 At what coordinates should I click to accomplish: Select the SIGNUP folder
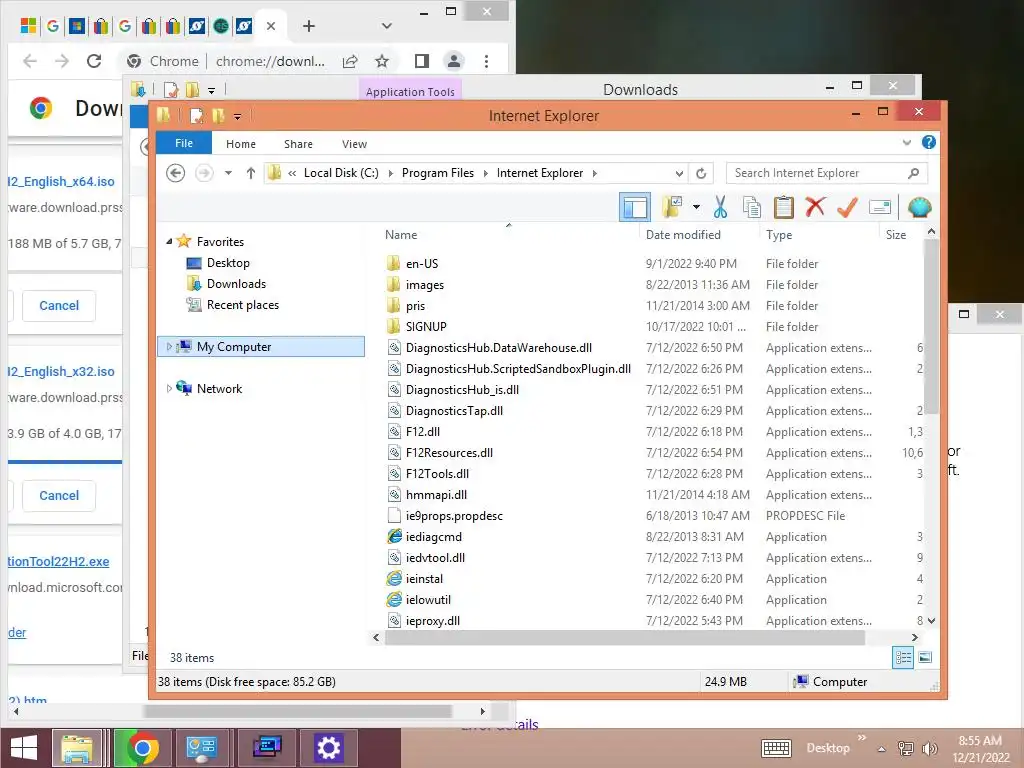pos(426,327)
